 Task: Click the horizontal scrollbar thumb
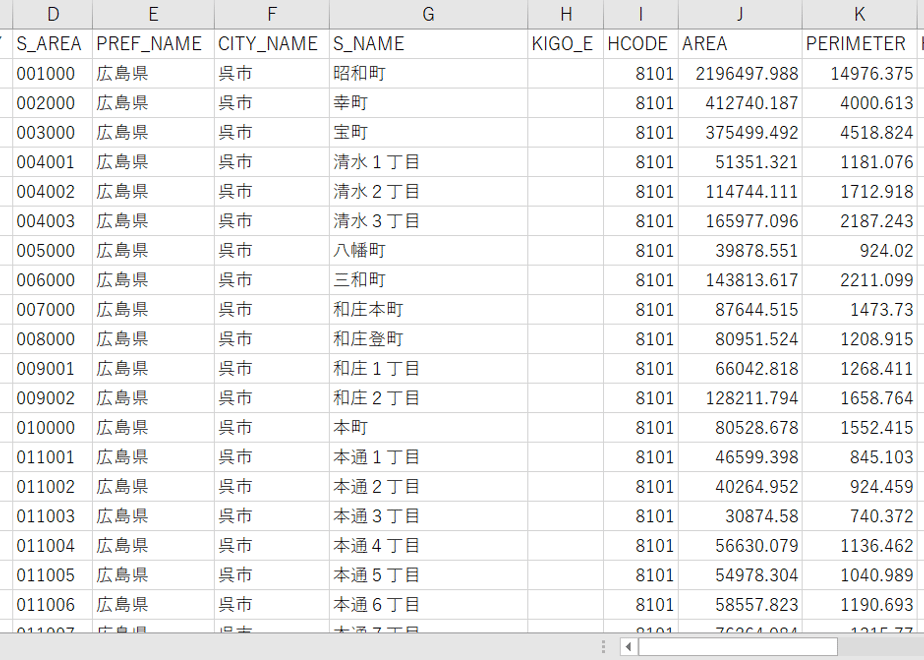click(738, 647)
